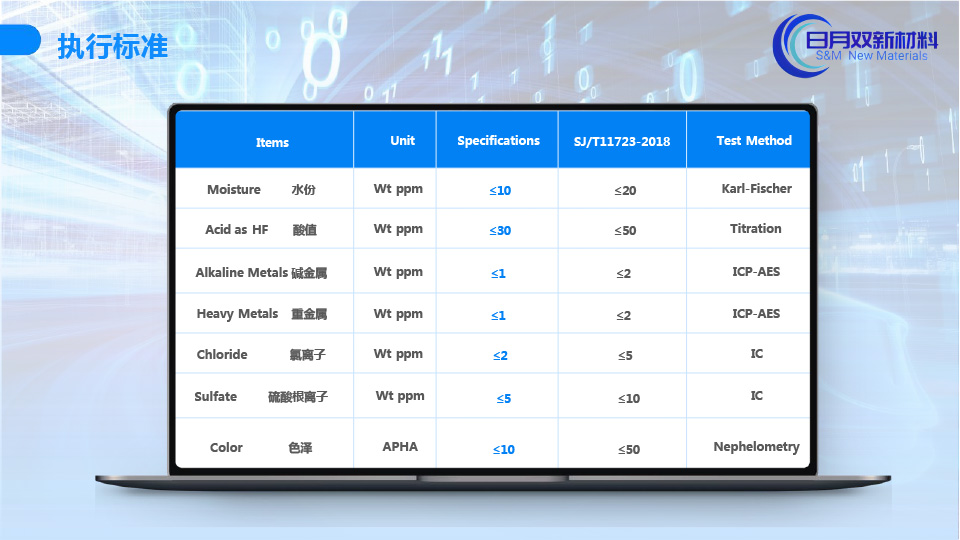Screen dimensions: 960x540
Task: Click blue ≤10 in the Moisture row
Action: [x=500, y=191]
